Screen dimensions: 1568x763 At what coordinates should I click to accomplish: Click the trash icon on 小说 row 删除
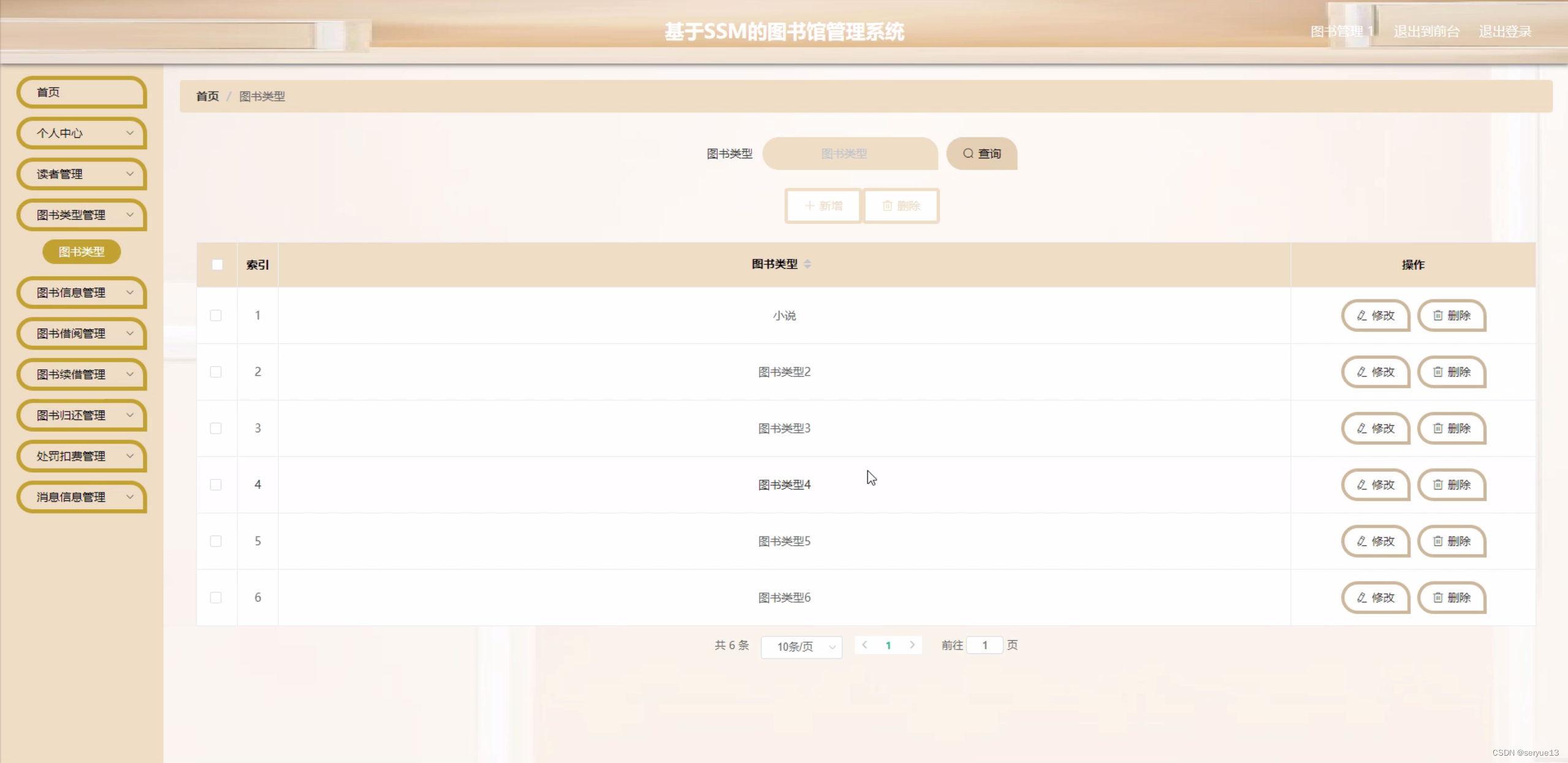1437,316
